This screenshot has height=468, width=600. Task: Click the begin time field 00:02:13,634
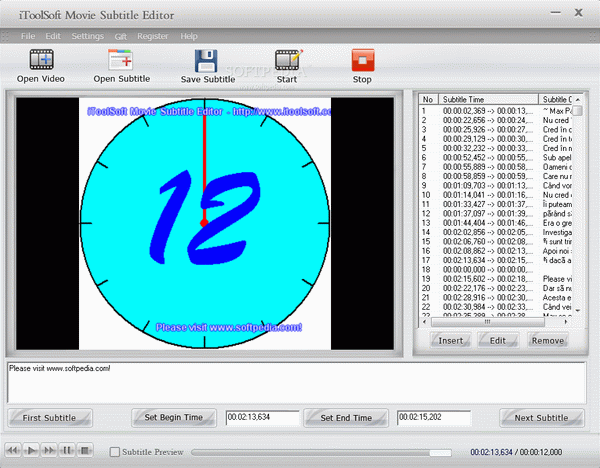click(x=262, y=417)
